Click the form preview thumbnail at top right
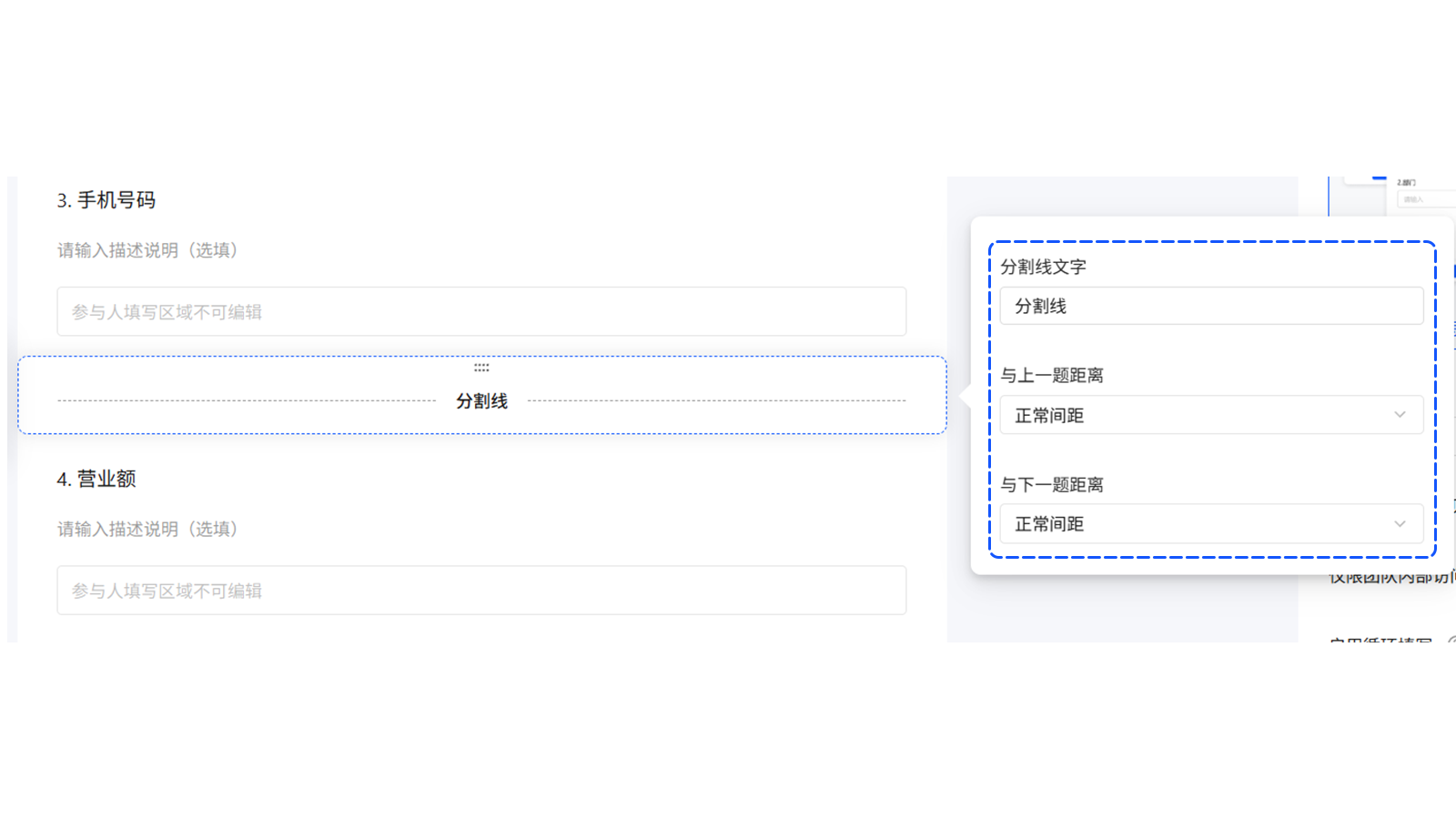The image size is (1456, 819). [x=1420, y=195]
